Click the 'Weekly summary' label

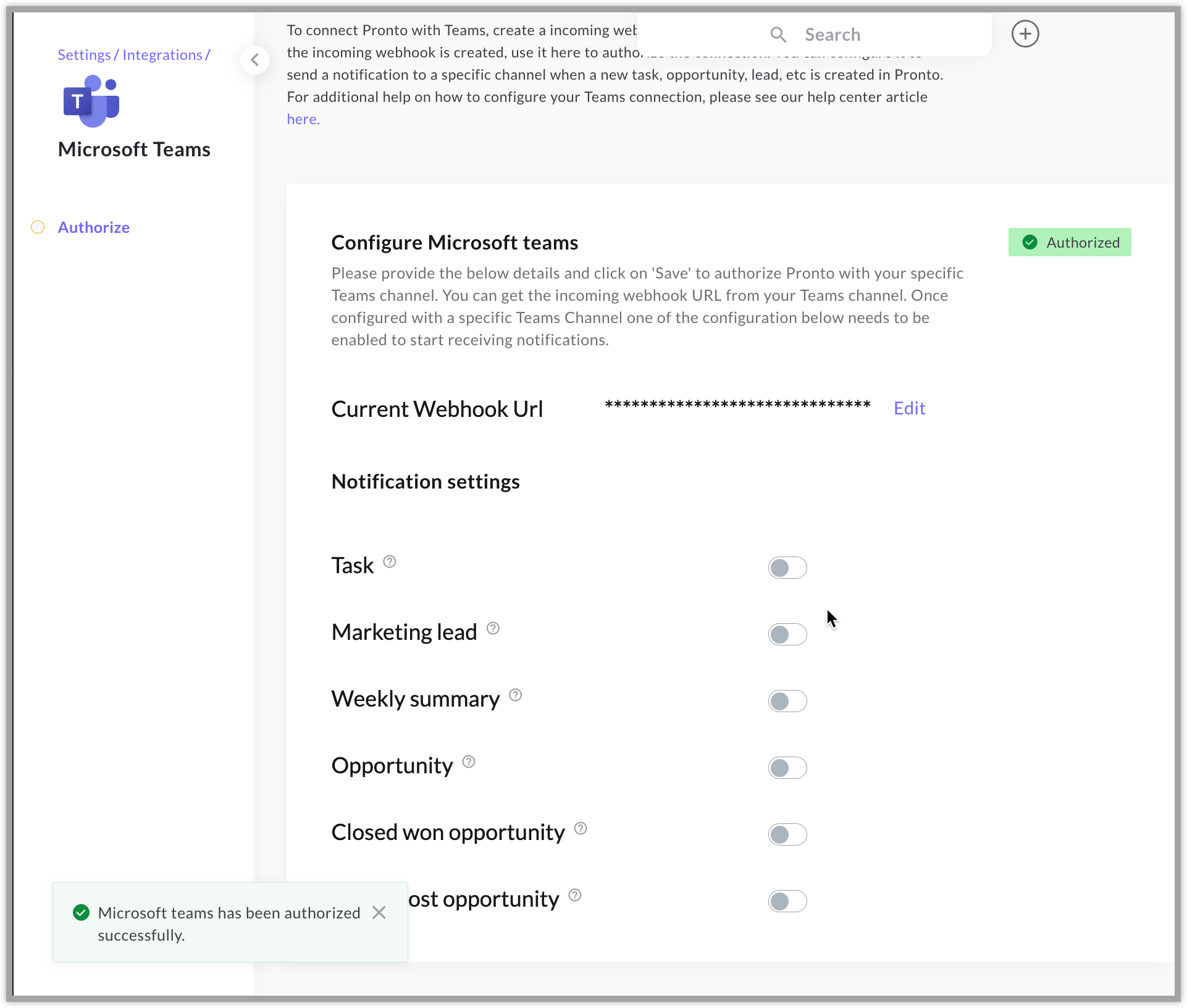tap(416, 699)
